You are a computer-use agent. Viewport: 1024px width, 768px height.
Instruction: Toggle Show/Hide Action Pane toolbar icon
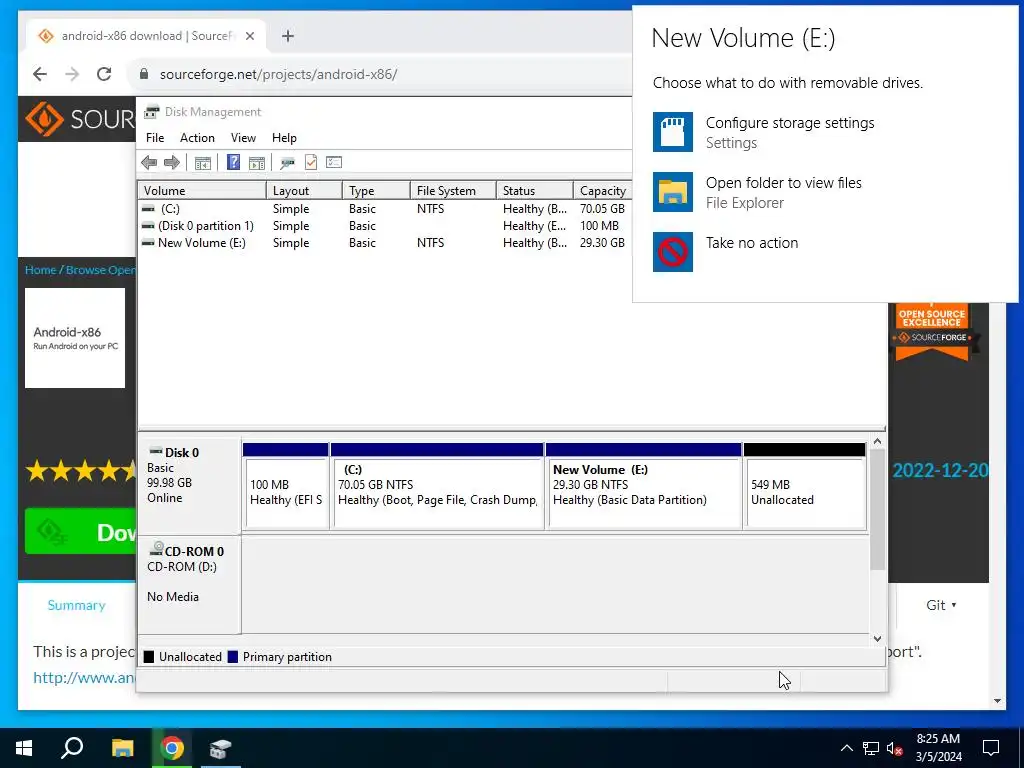[x=257, y=162]
